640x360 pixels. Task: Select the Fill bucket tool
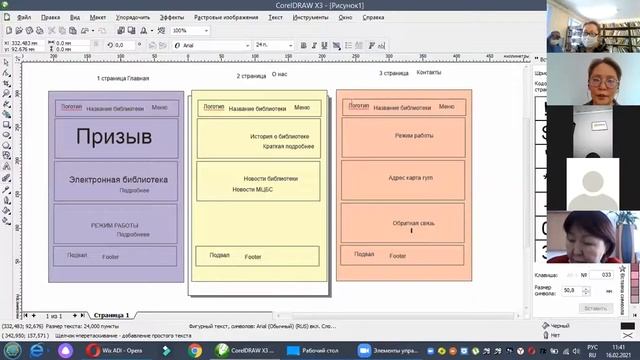coord(6,211)
